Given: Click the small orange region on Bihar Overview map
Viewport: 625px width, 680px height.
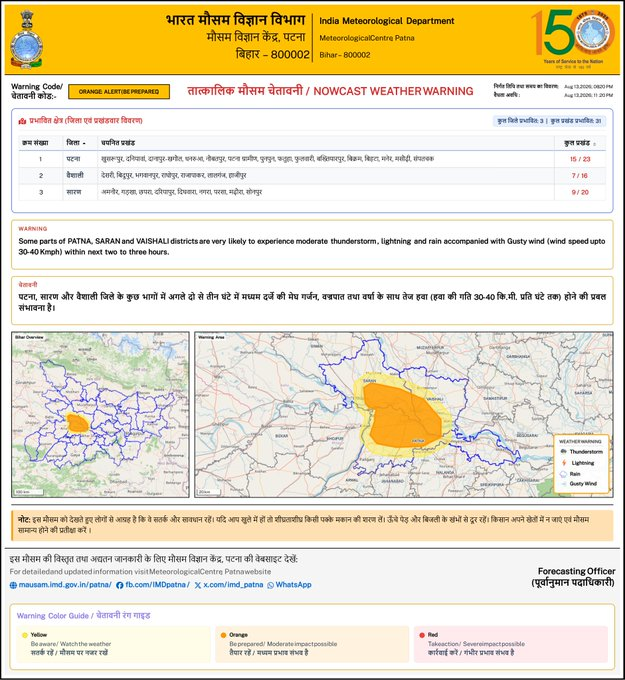Looking at the screenshot, I should [x=78, y=423].
